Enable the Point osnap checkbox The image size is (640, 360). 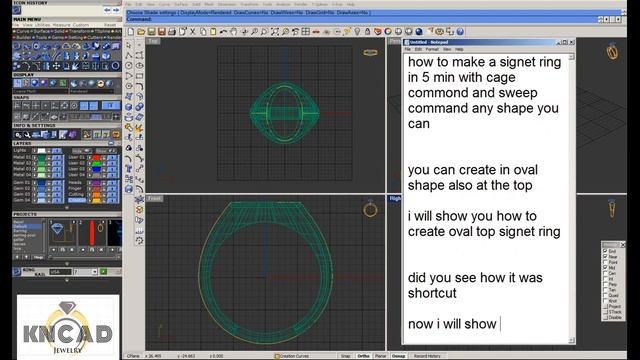point(605,262)
